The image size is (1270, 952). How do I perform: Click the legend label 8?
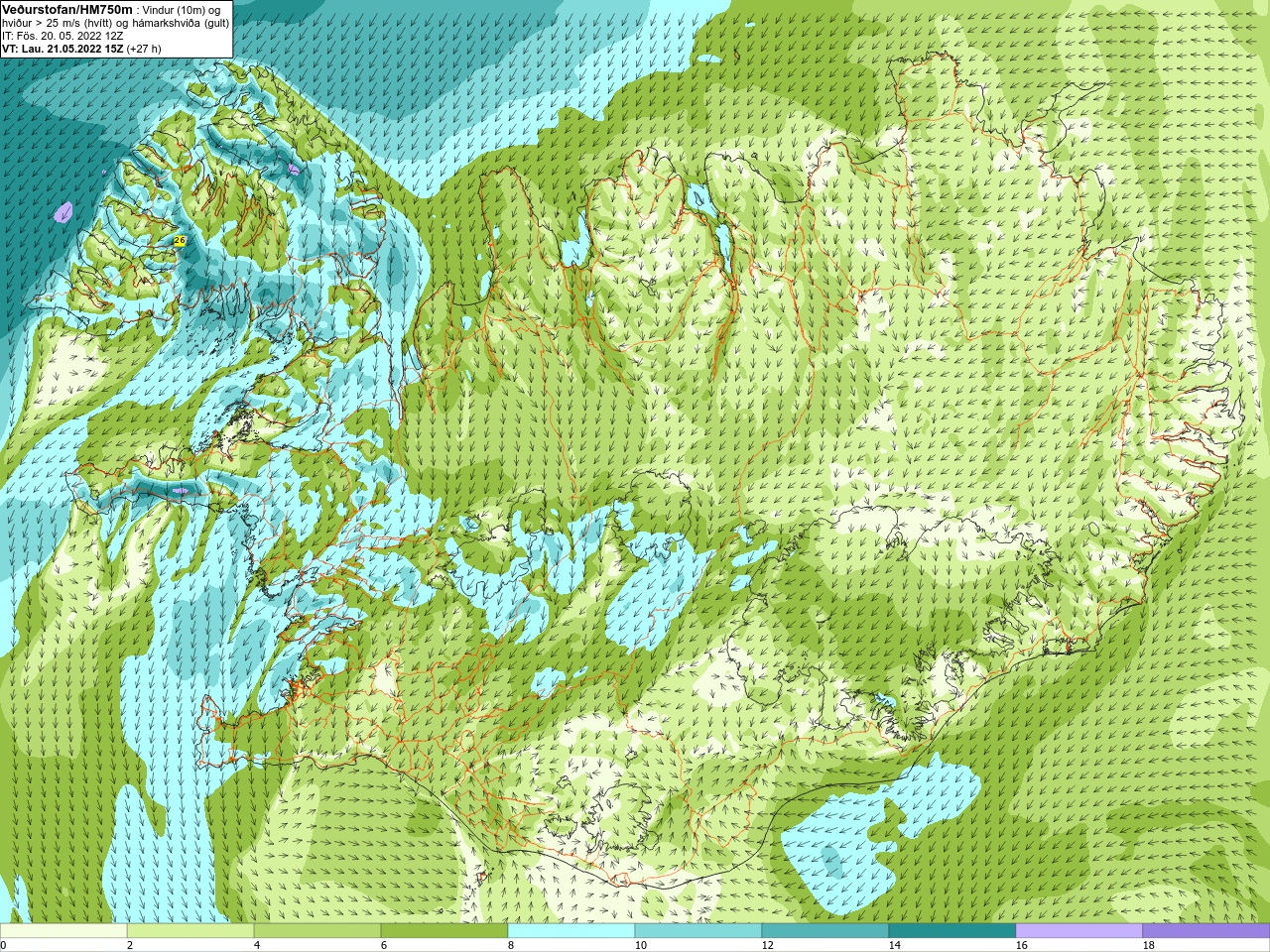tap(511, 945)
